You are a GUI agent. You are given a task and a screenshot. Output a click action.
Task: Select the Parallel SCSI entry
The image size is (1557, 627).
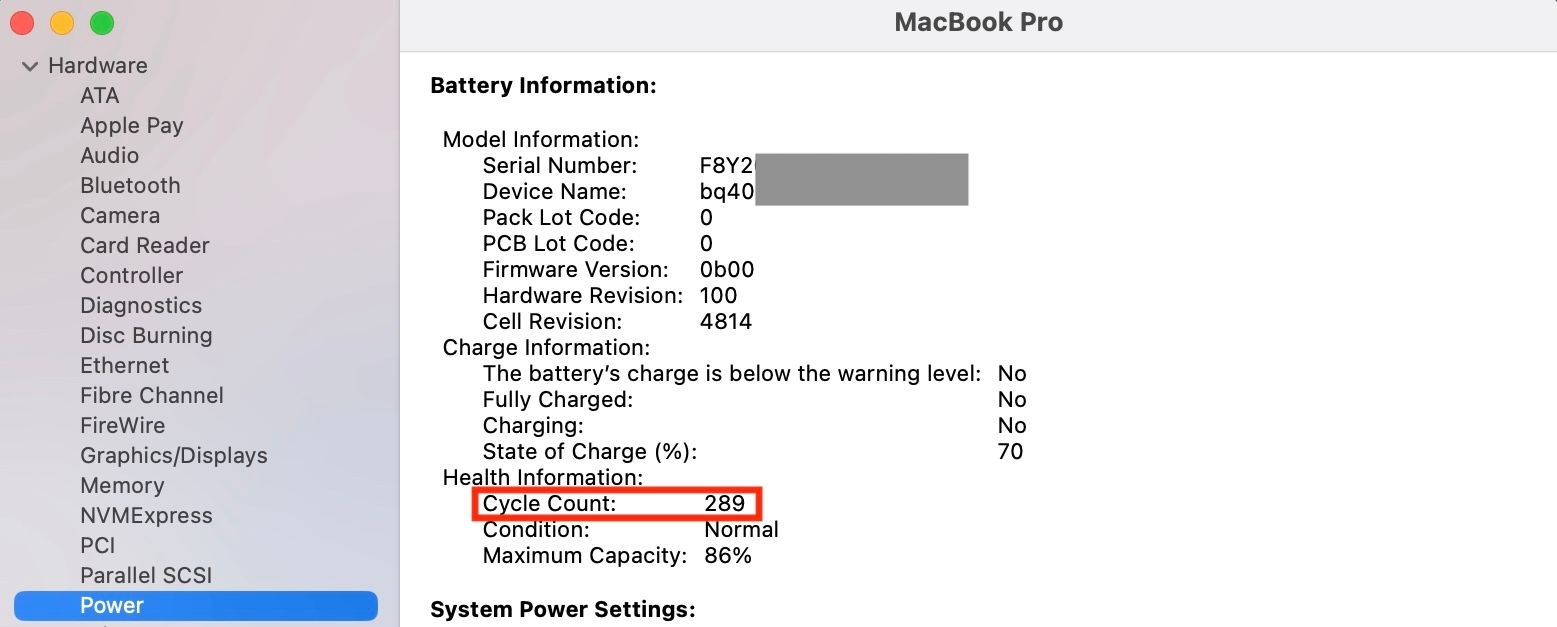[x=146, y=575]
